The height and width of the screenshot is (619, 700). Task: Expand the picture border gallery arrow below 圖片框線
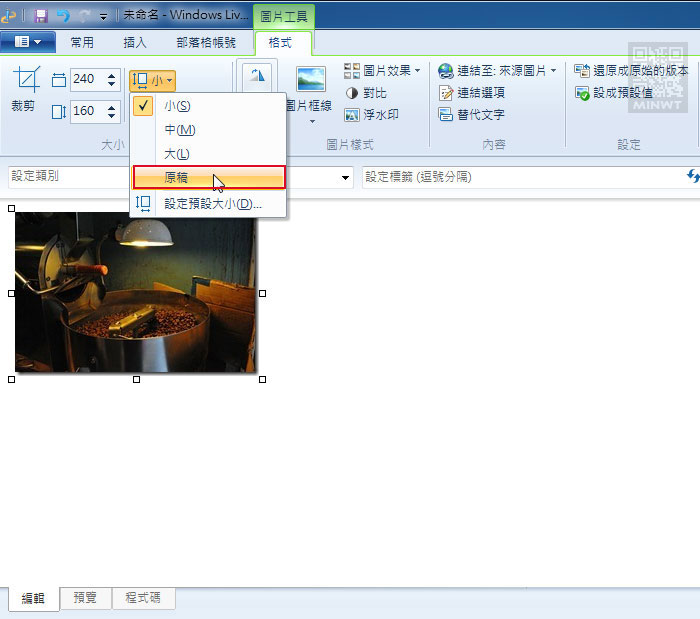312,121
